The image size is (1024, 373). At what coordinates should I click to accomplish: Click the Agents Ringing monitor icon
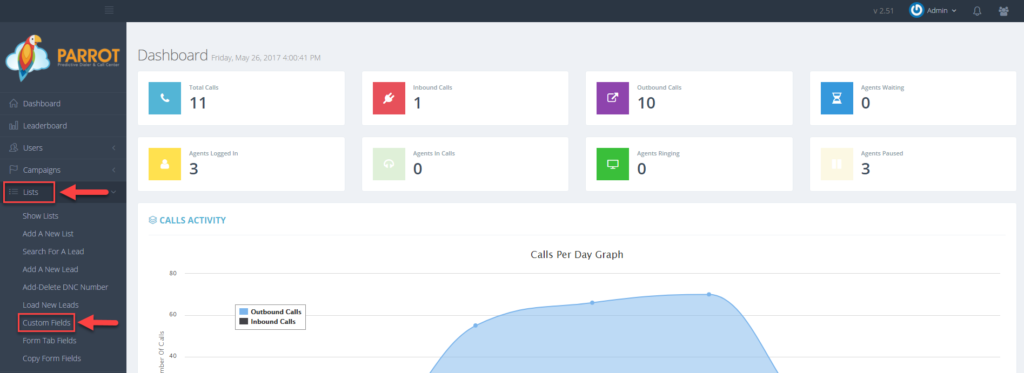pyautogui.click(x=613, y=164)
